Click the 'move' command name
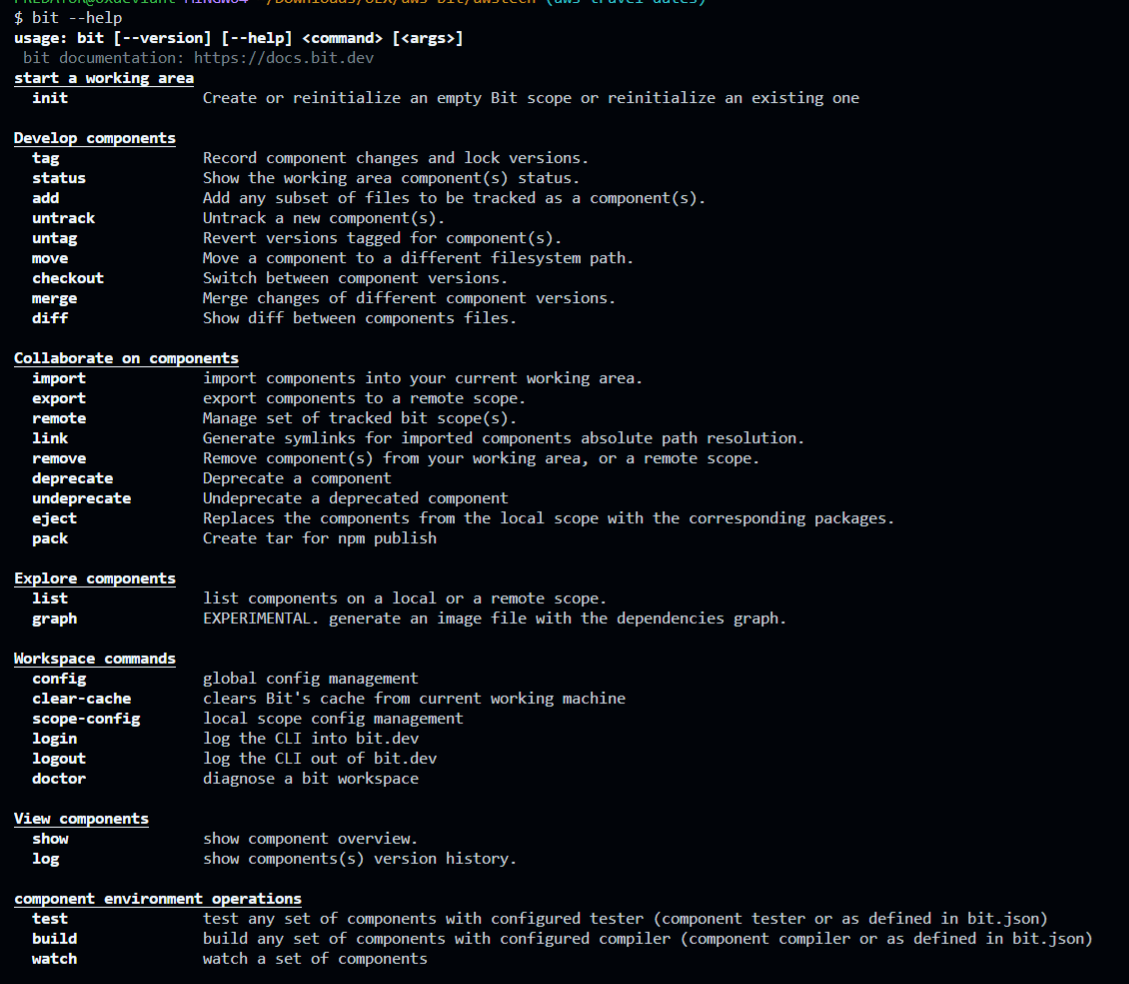The width and height of the screenshot is (1129, 984). [50, 258]
